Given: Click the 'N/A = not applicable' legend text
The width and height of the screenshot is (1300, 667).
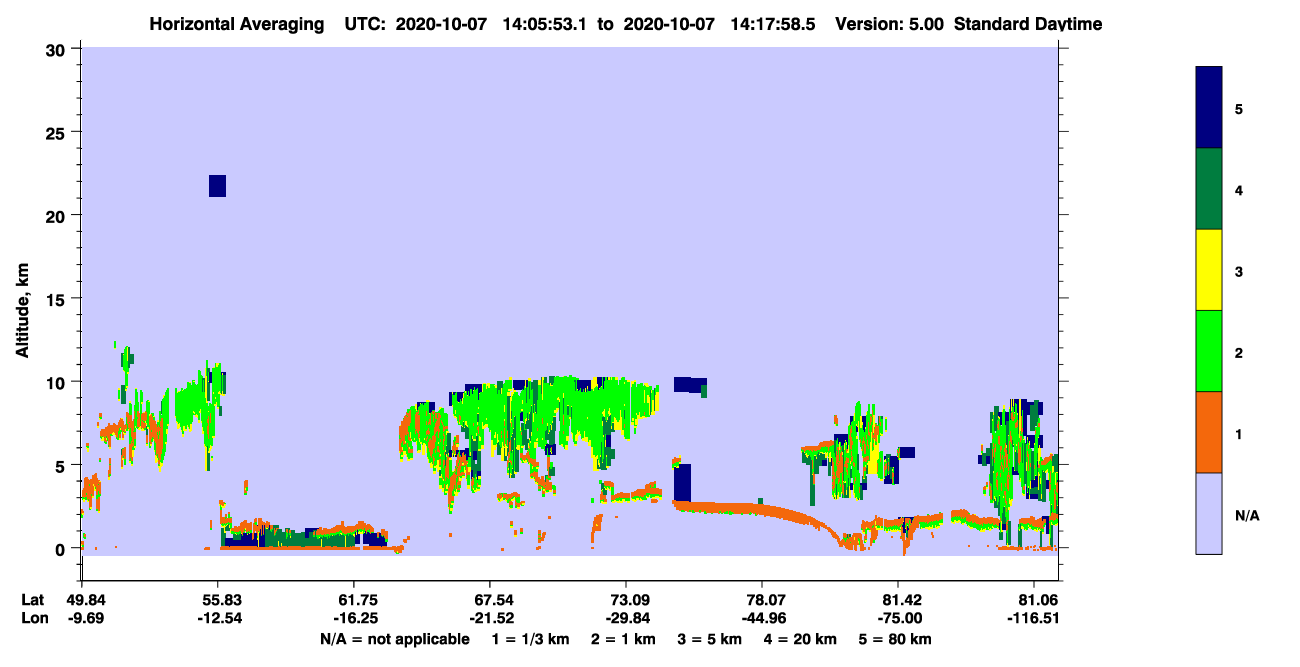Looking at the screenshot, I should coord(395,639).
